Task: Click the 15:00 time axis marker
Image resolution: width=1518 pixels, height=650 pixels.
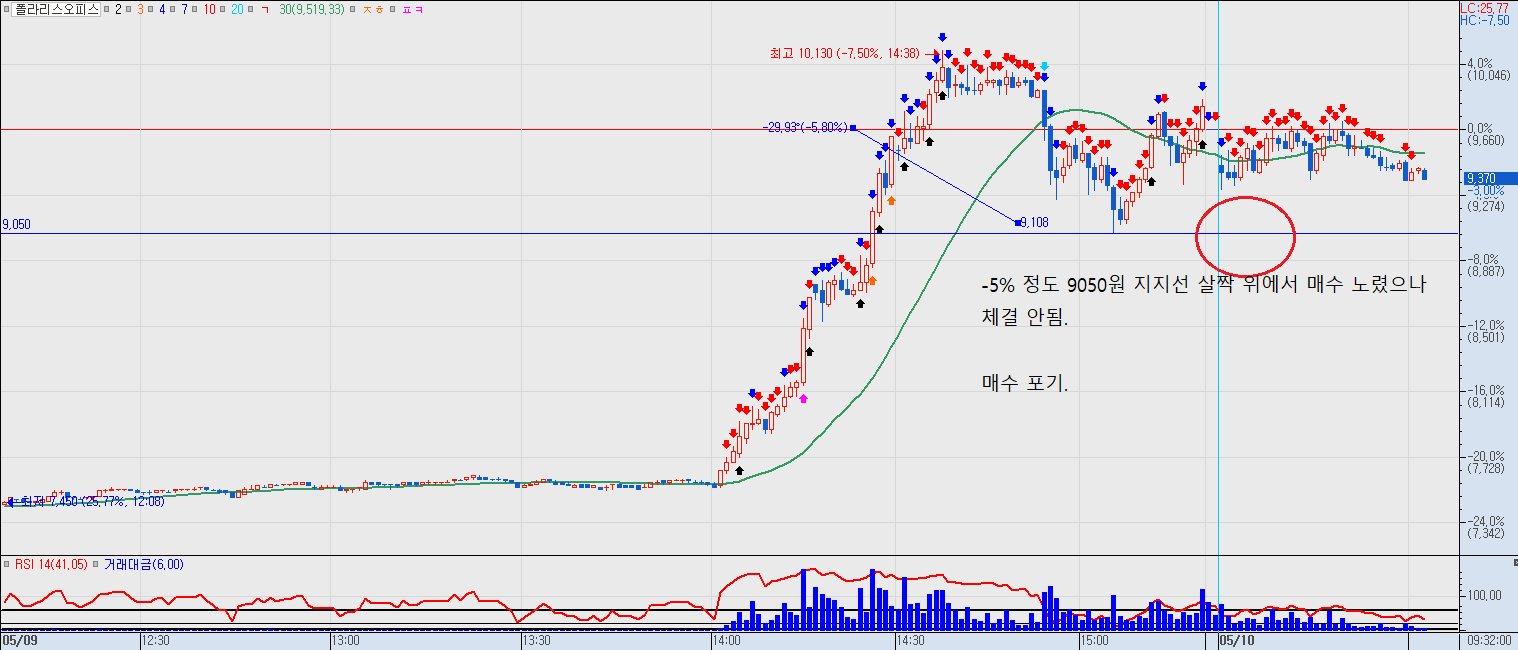Action: tap(1095, 639)
